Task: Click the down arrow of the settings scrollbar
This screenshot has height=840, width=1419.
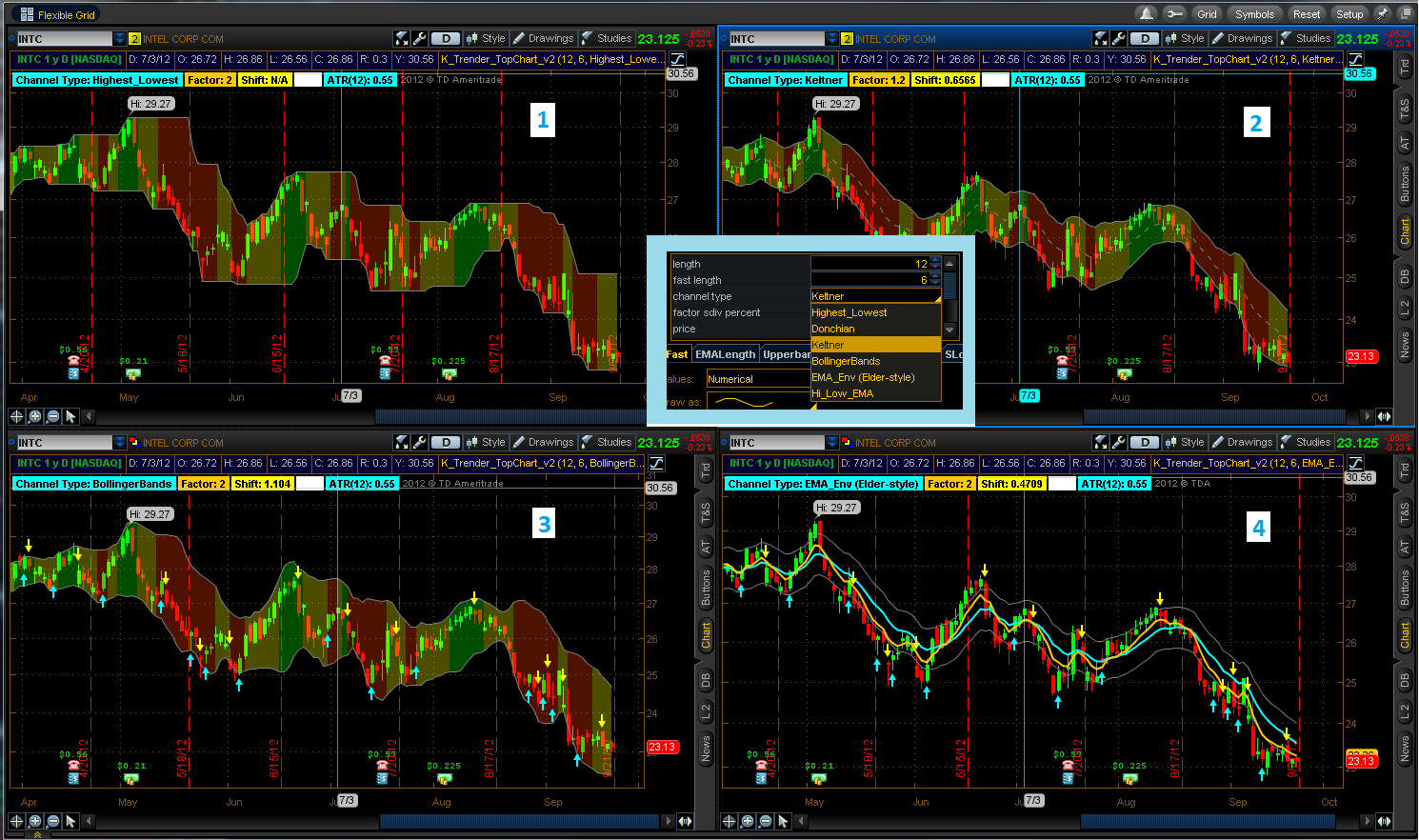Action: (949, 330)
